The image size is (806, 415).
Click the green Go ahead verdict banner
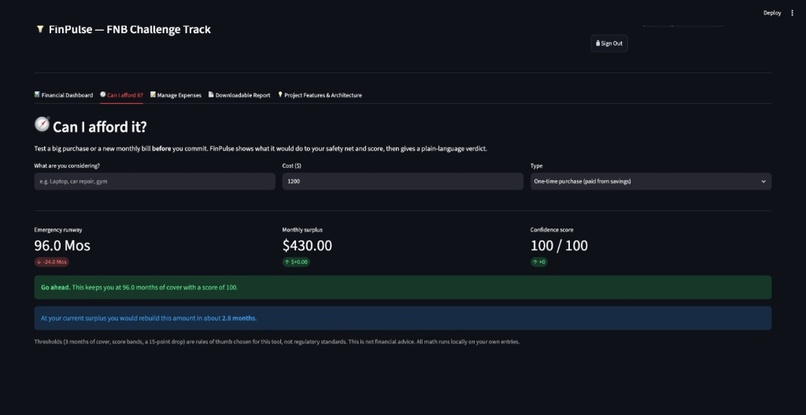point(402,287)
